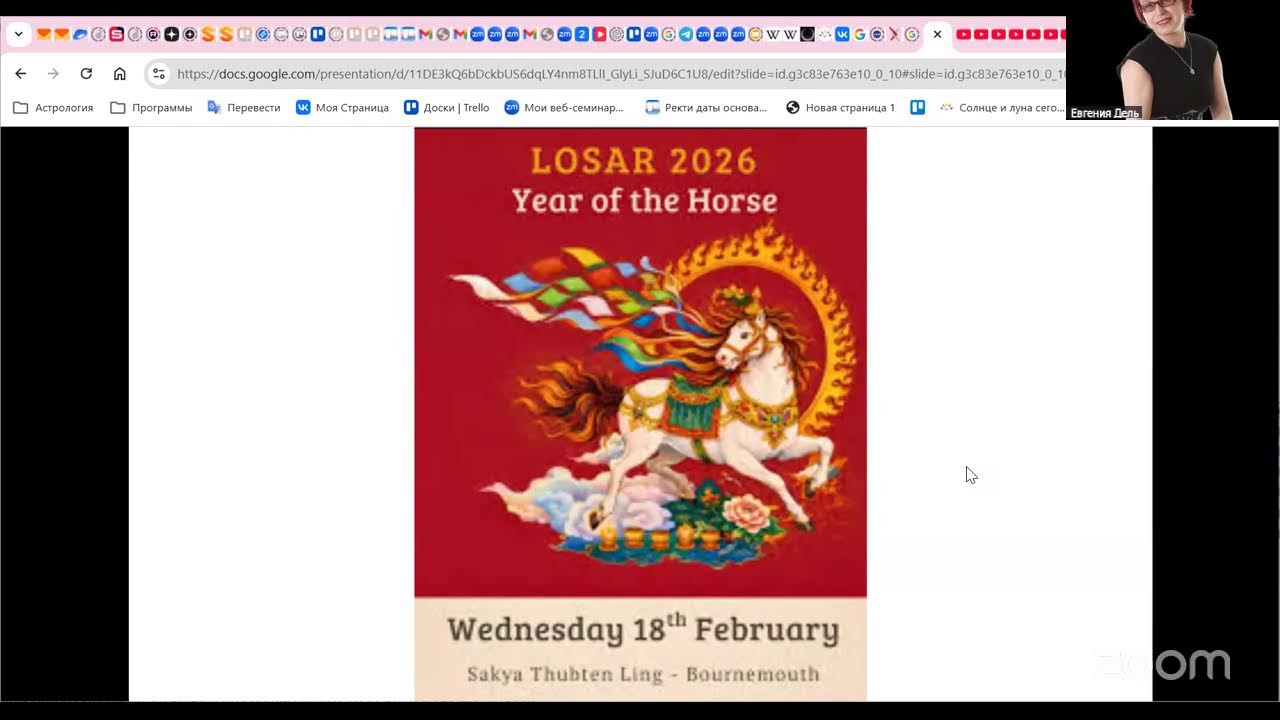The image size is (1280, 720).
Task: Click 'Sakya Thubten Ling - Bournemouth' text
Action: 643,674
